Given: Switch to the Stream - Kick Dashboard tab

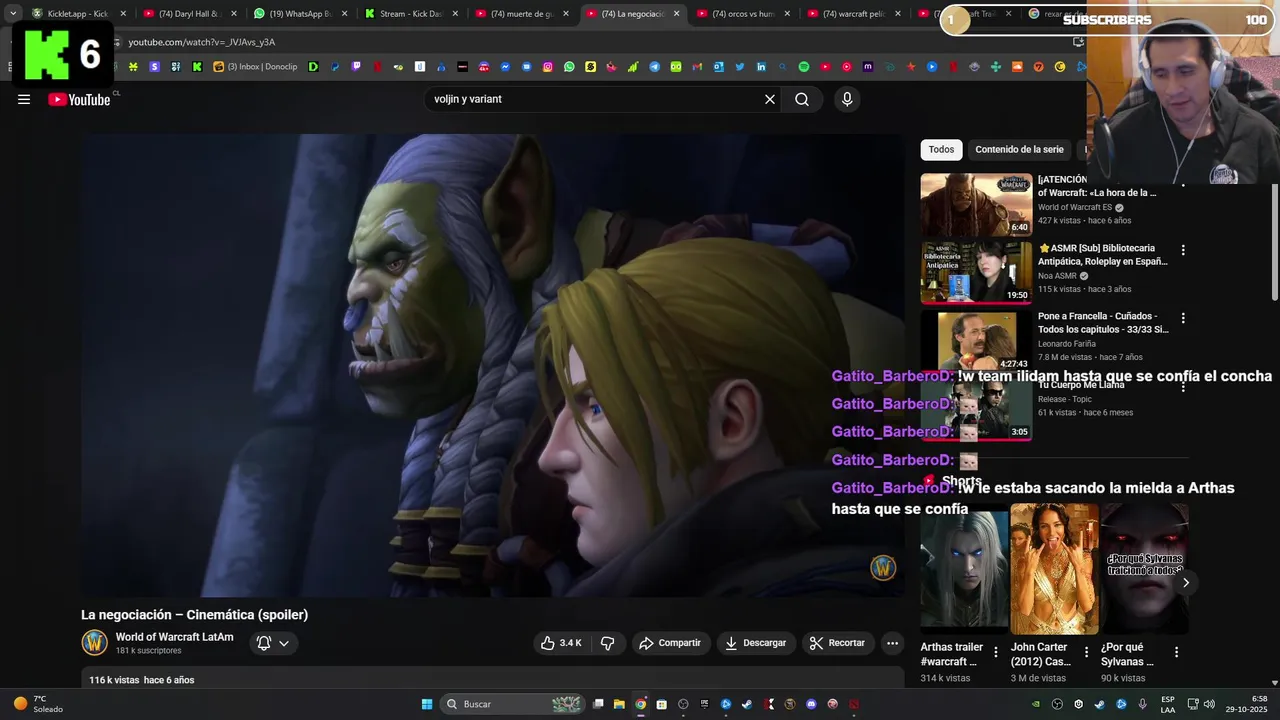Looking at the screenshot, I should (x=410, y=14).
